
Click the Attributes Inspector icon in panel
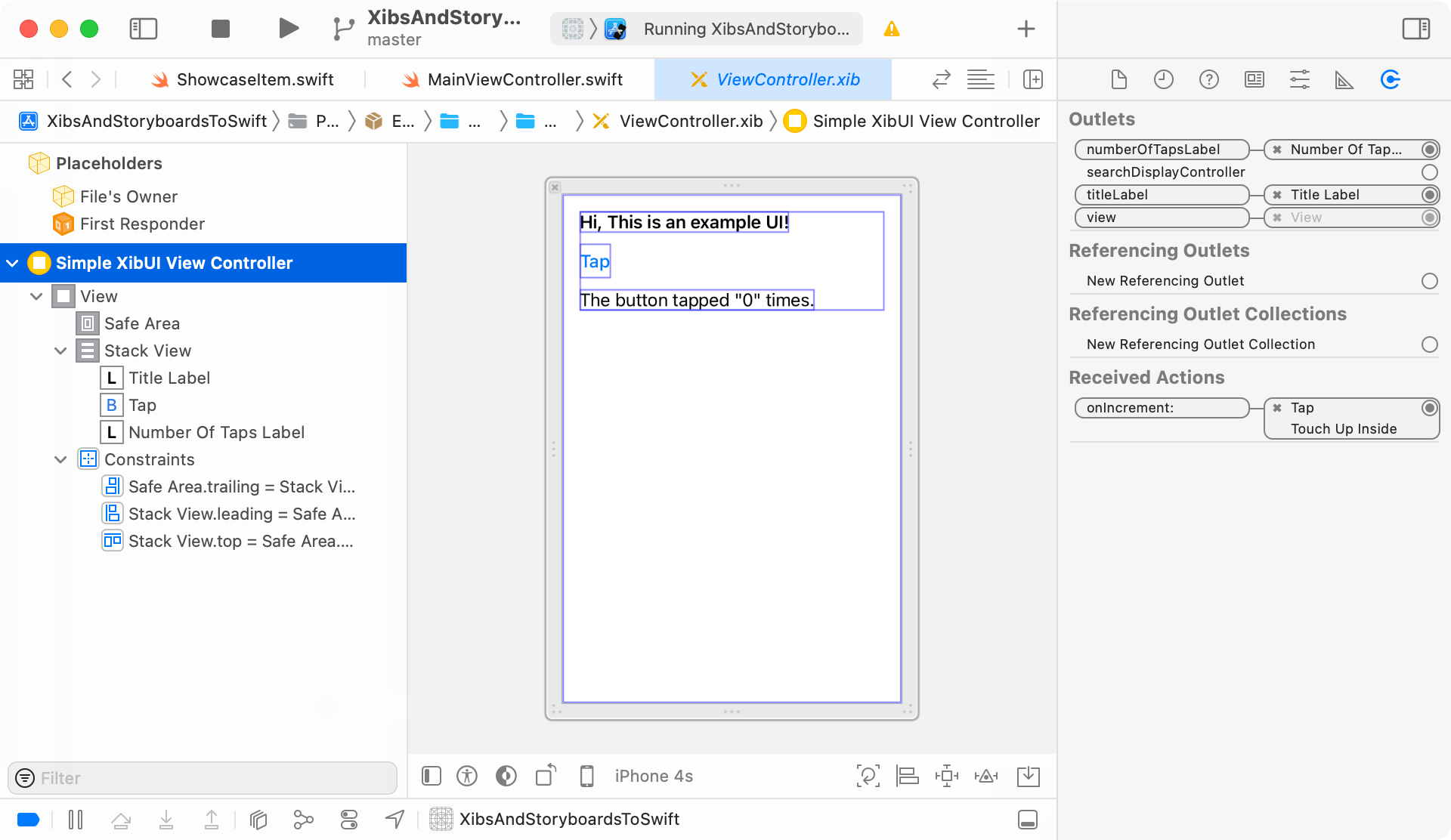point(1298,79)
